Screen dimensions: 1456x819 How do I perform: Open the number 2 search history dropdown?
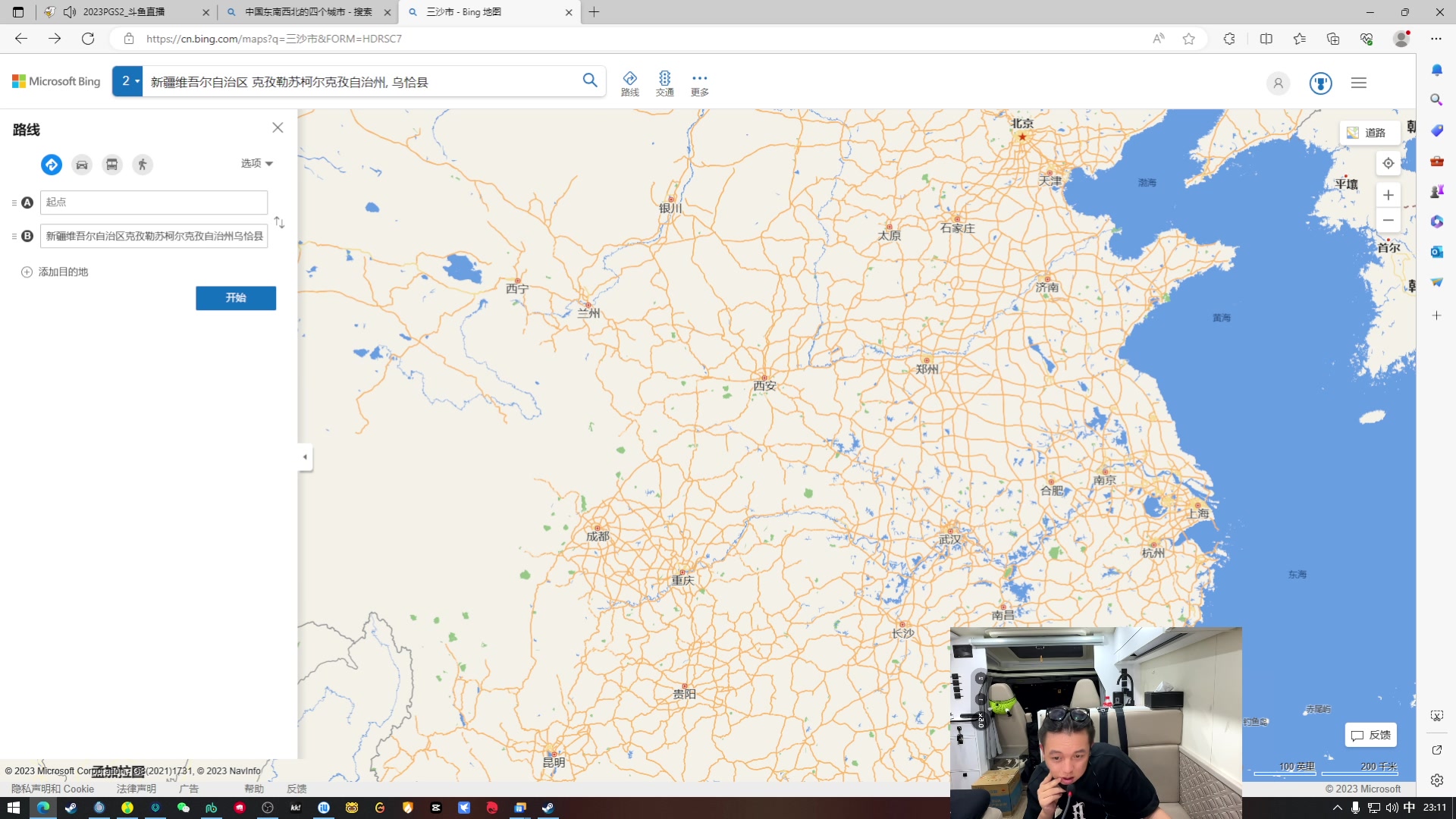click(x=128, y=81)
